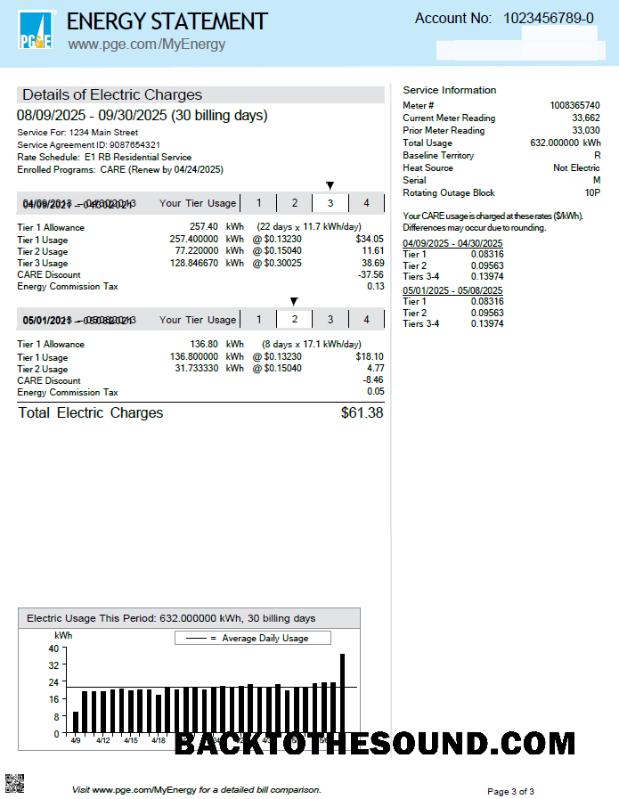Click the CARE Discount amount -8.46
Viewport: 619px width, 799px height.
click(373, 380)
